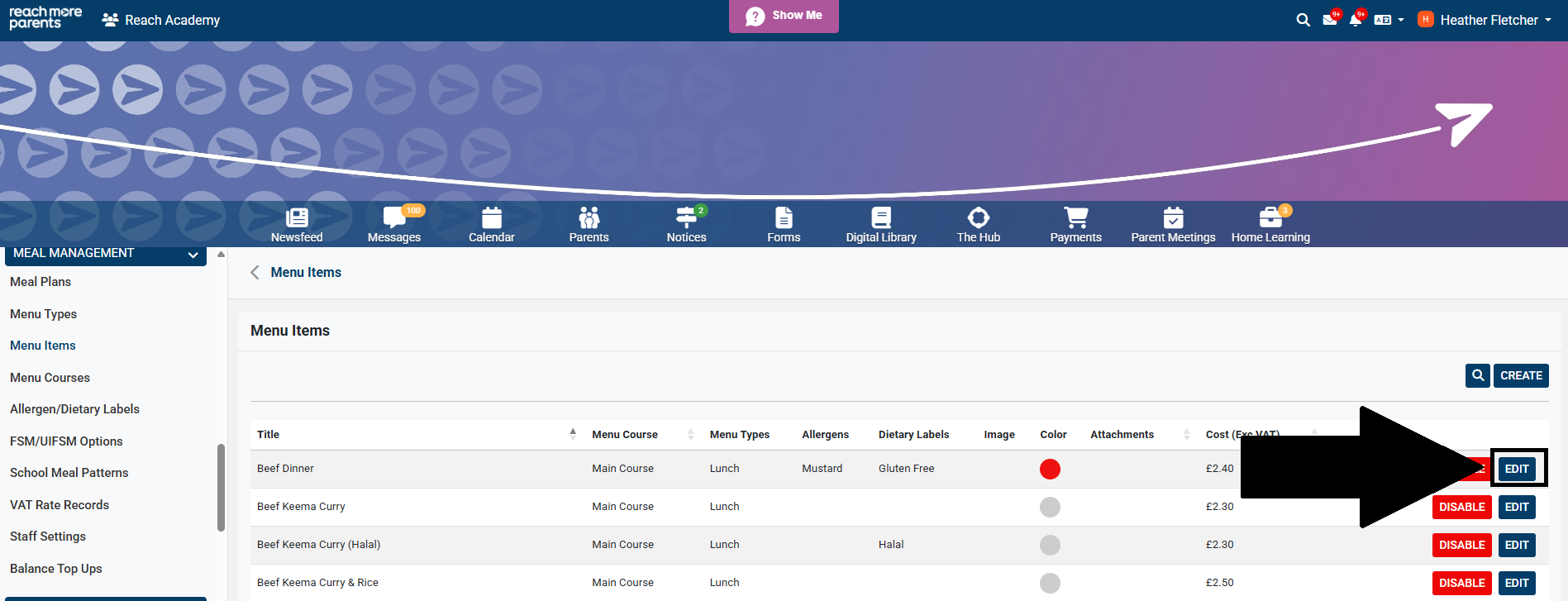1568x601 pixels.
Task: Open Allergen/Dietary Labels sidebar item
Action: [74, 409]
